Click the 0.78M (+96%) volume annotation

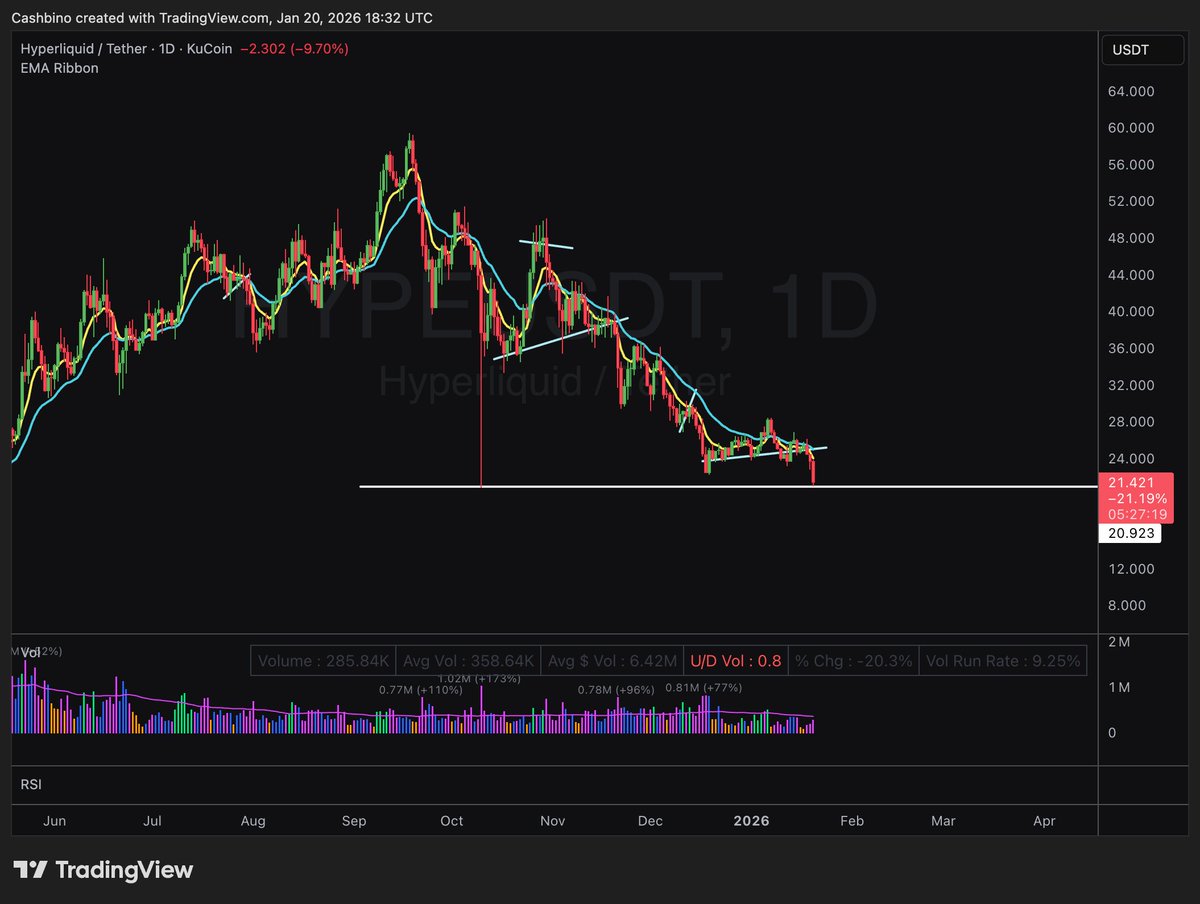[616, 690]
